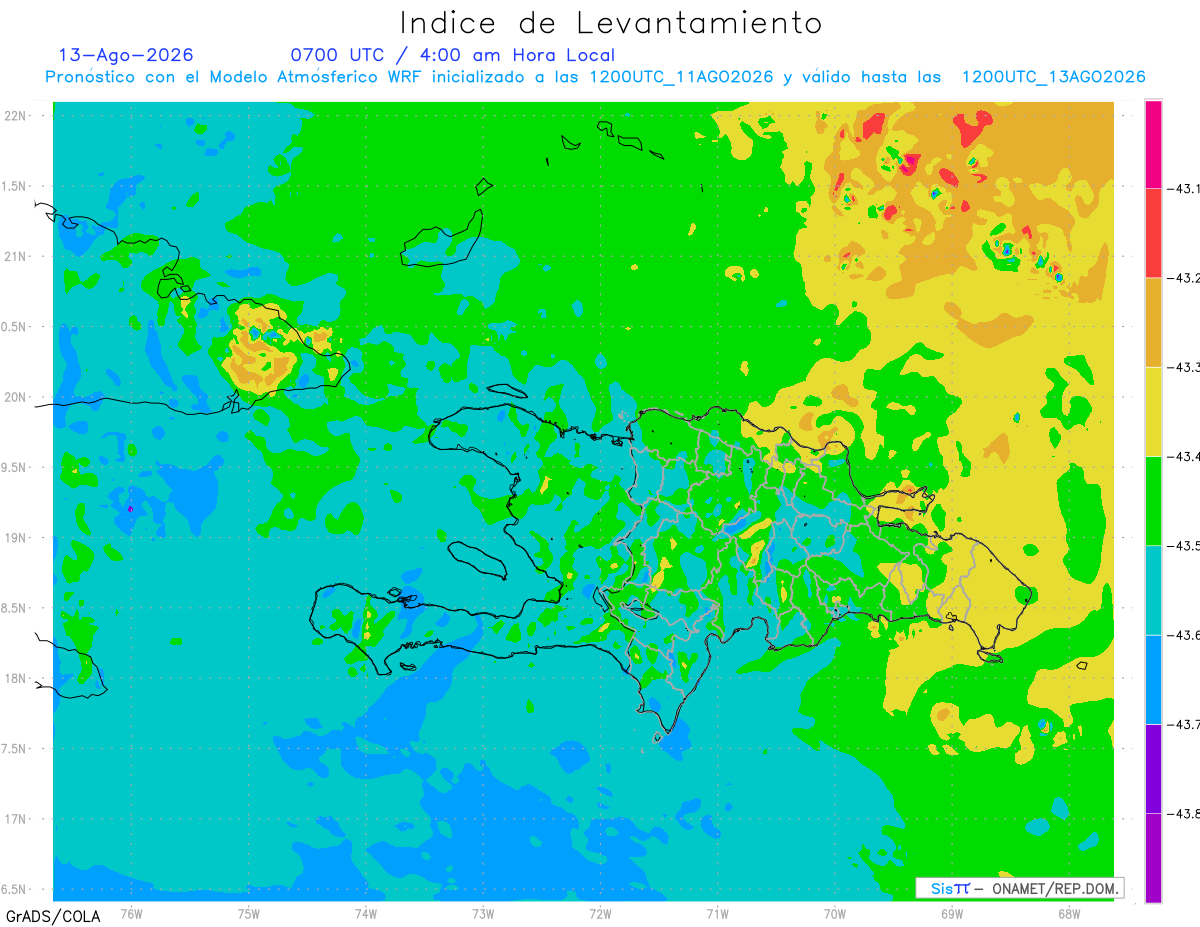
Task: Click the longitude label '71W'
Action: [717, 914]
